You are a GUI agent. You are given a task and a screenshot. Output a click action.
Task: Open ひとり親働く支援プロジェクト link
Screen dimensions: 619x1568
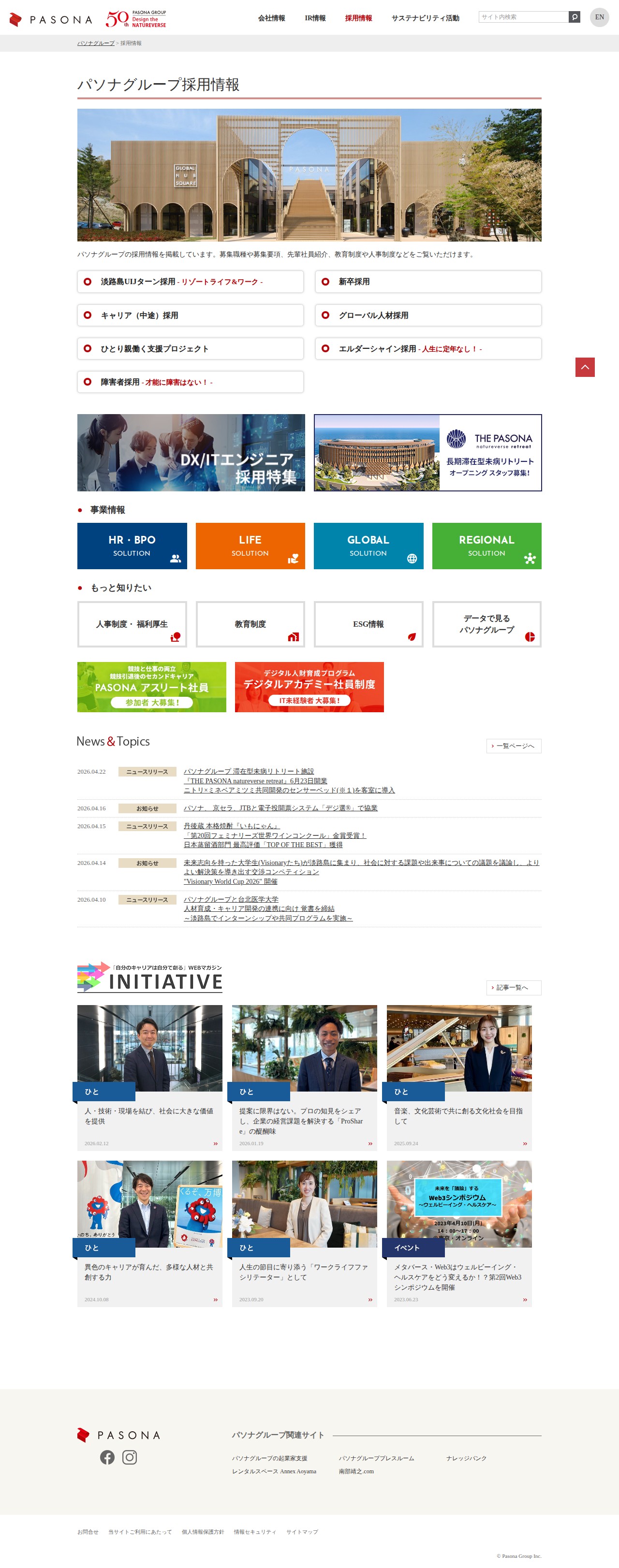[x=190, y=349]
